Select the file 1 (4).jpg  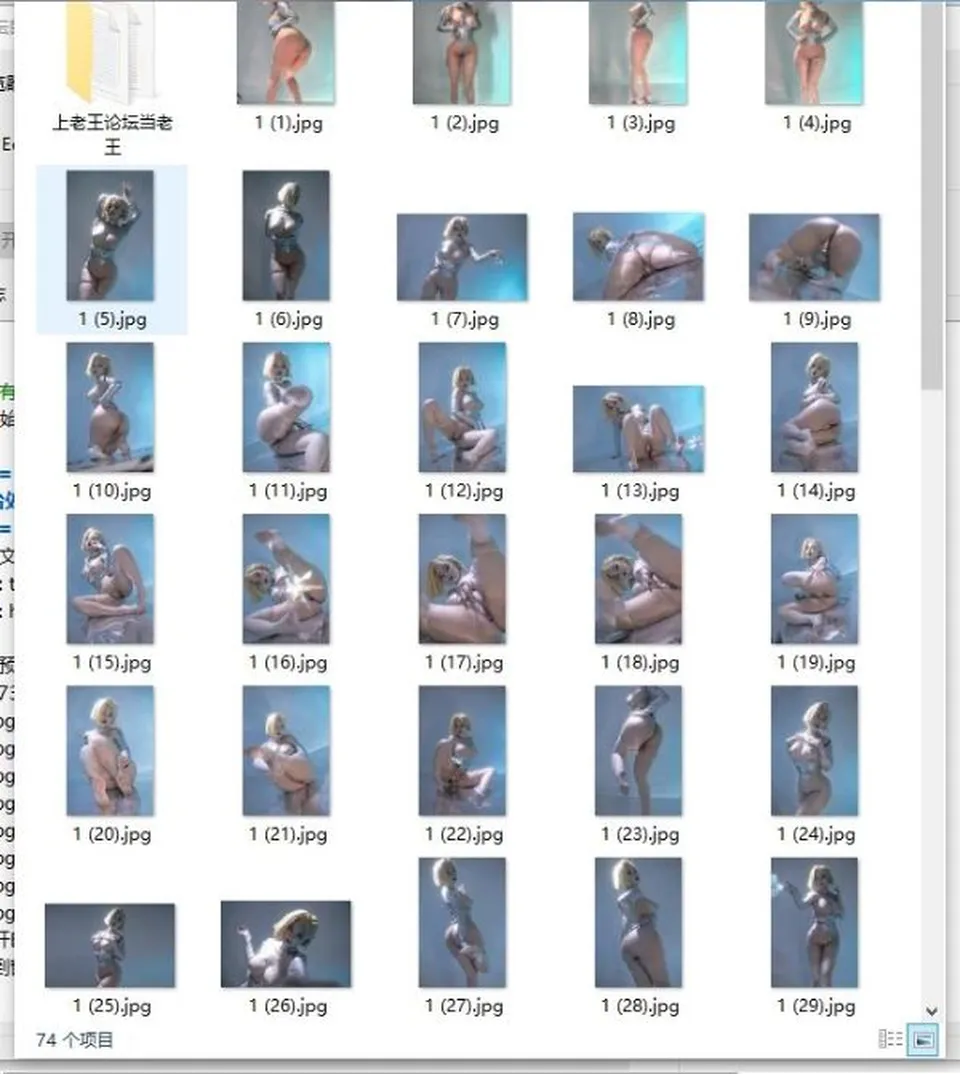[x=814, y=67]
